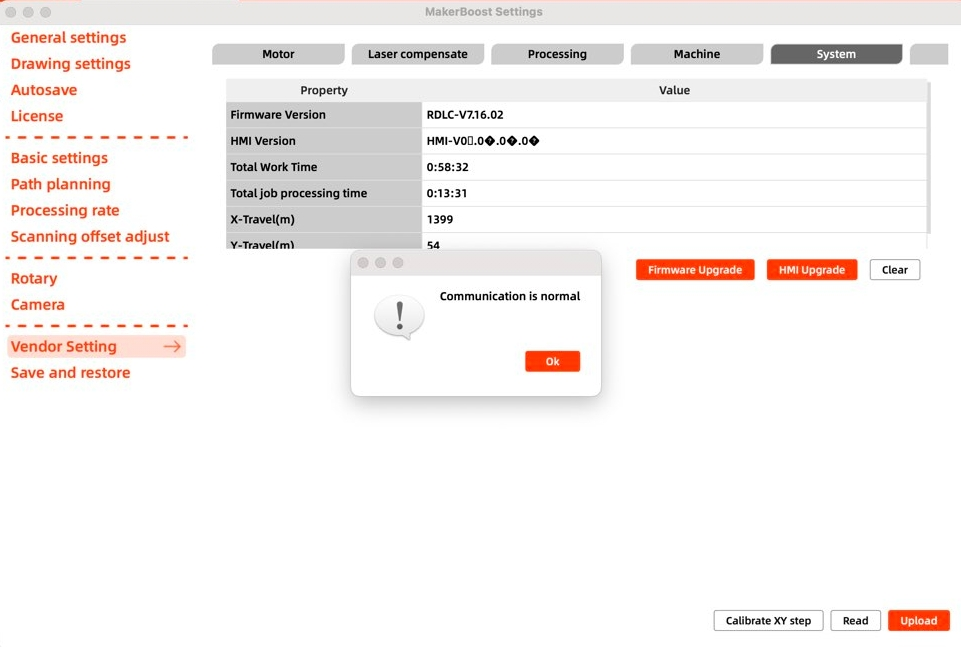
Task: Click Calibrate XY step button
Action: click(x=768, y=621)
